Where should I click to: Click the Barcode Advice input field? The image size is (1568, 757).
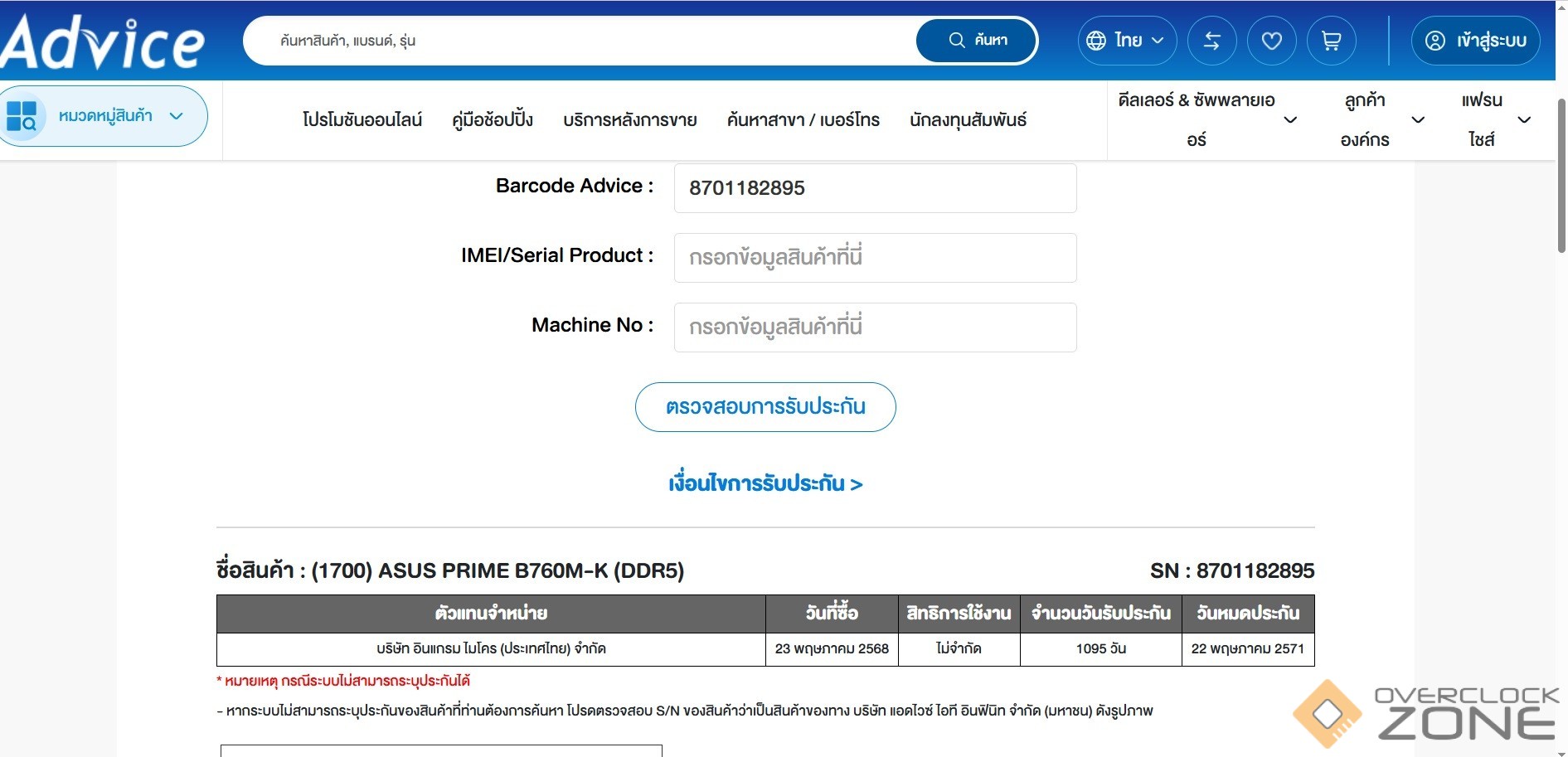[875, 188]
